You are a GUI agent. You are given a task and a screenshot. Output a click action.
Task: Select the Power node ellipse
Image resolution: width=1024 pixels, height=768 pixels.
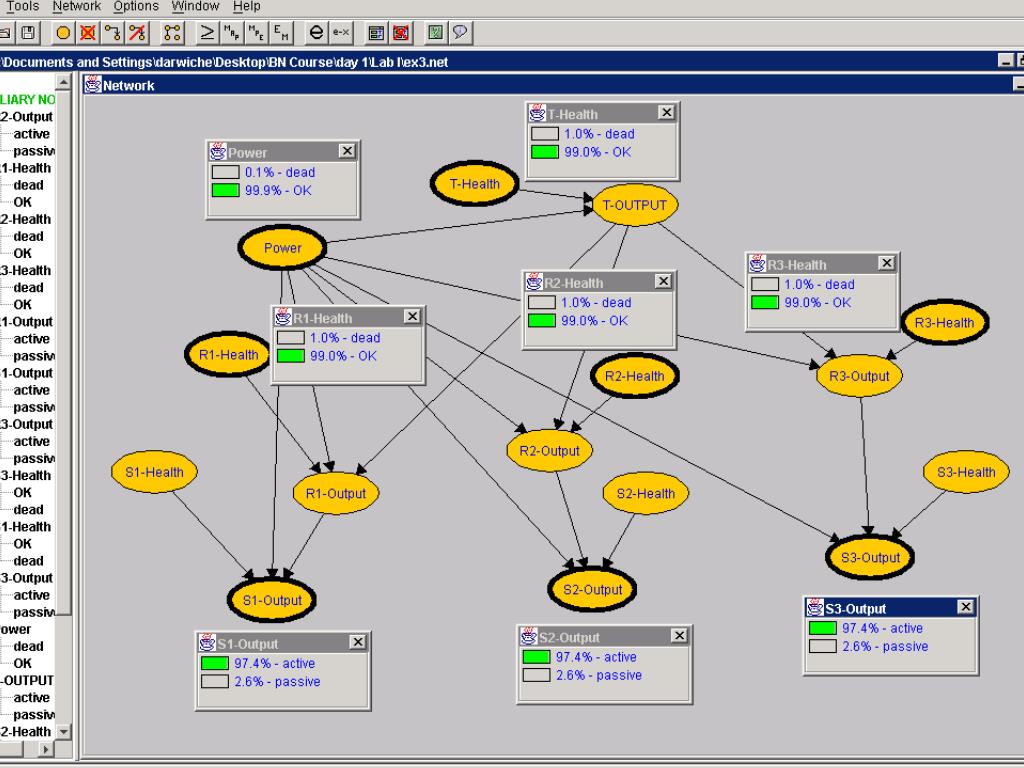pos(282,248)
